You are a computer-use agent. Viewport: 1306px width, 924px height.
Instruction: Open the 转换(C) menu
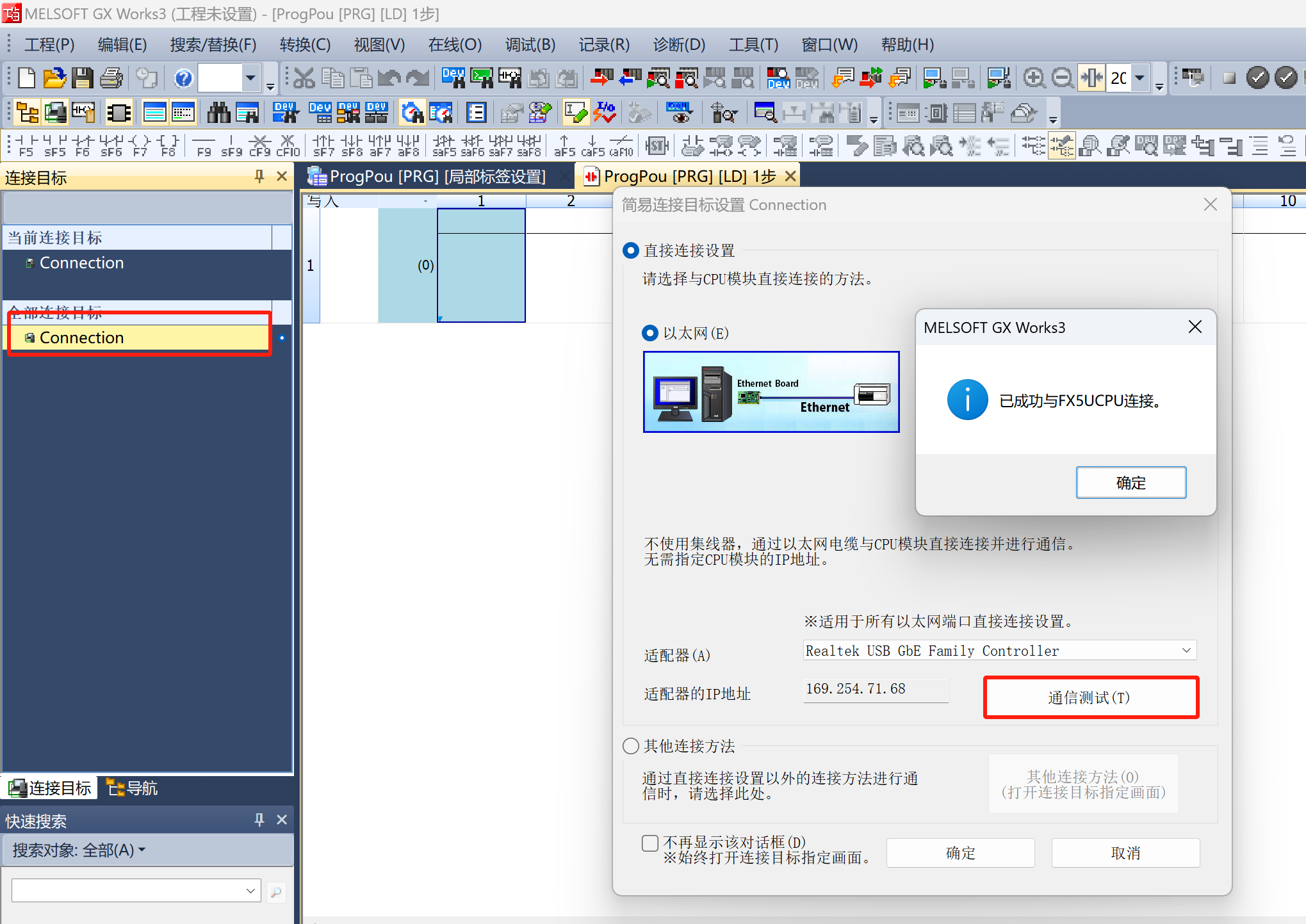click(x=305, y=45)
